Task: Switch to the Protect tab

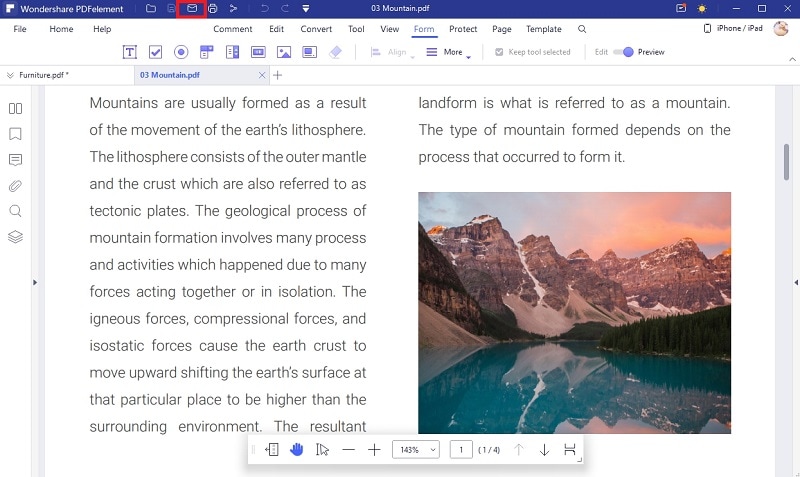Action: (x=463, y=29)
